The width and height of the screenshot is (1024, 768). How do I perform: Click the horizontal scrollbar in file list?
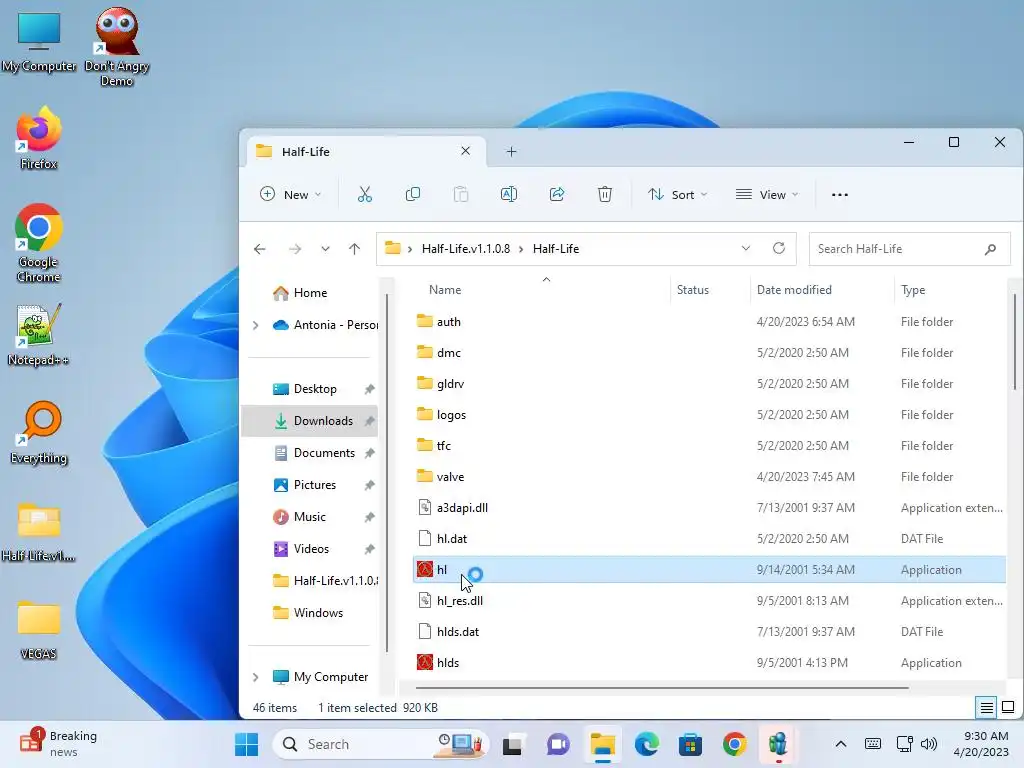coord(662,688)
